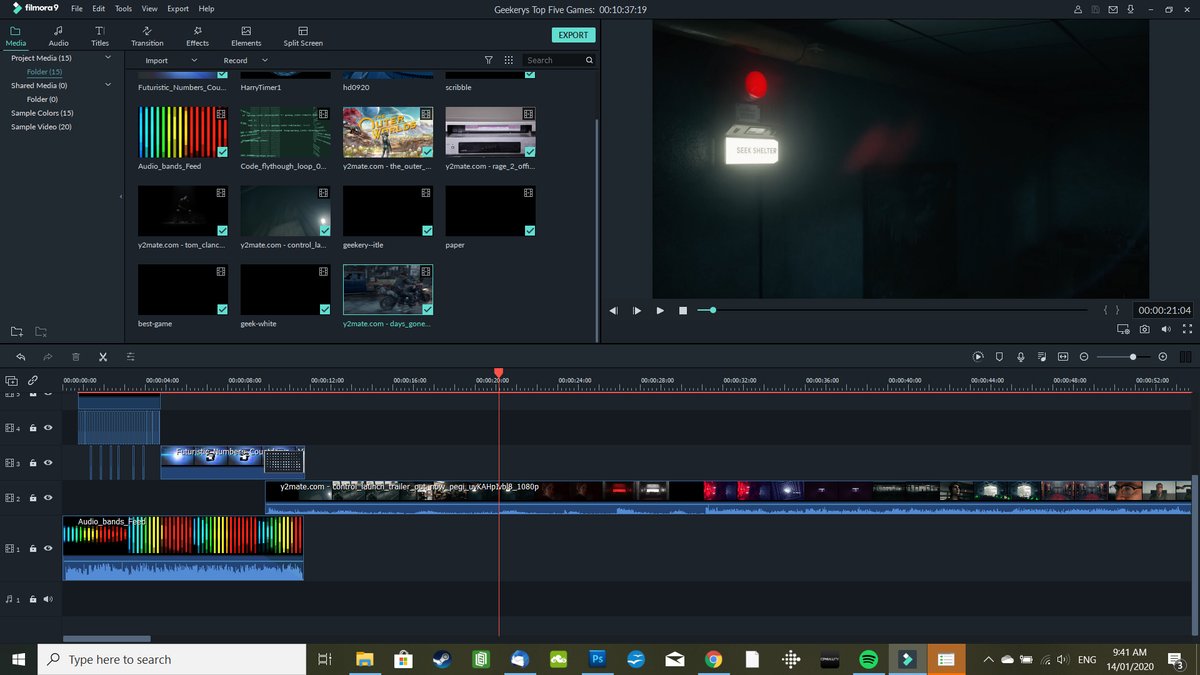Viewport: 1200px width, 675px height.
Task: Click the preview volume speaker icon
Action: click(1166, 329)
